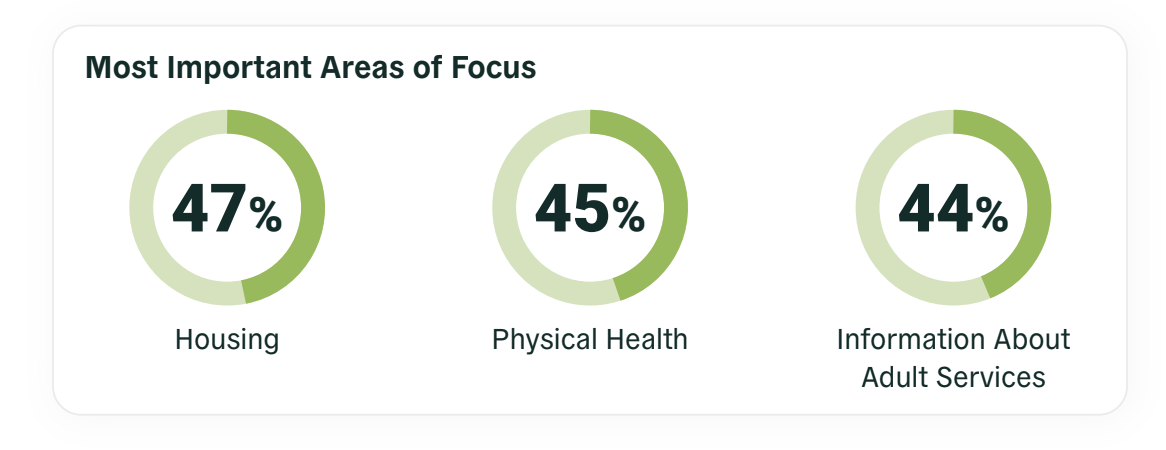The width and height of the screenshot is (1166, 450).
Task: Click the Housing donut chart
Action: click(227, 208)
